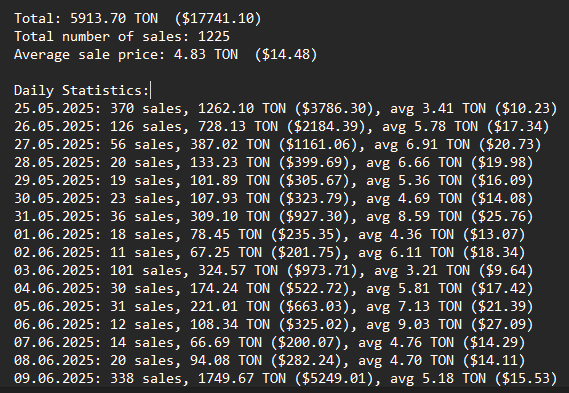The height and width of the screenshot is (393, 569).
Task: Click the Total 5913.70 TON line
Action: [138, 19]
